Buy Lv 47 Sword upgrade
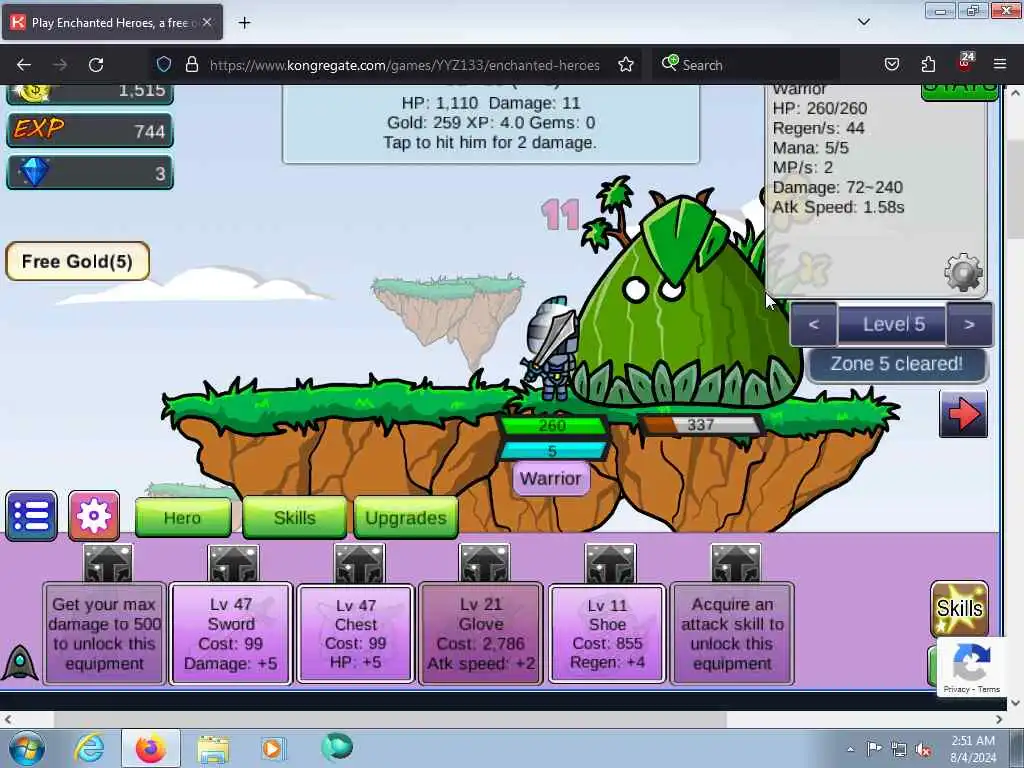The height and width of the screenshot is (768, 1024). (x=231, y=633)
